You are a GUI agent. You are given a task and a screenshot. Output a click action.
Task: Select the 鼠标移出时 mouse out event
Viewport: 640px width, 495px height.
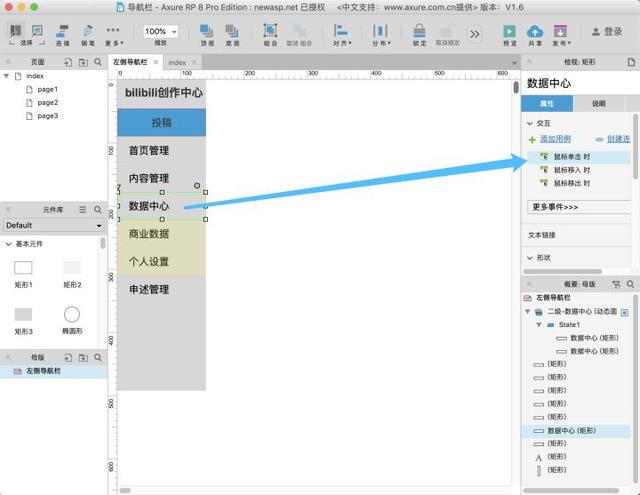click(x=571, y=183)
